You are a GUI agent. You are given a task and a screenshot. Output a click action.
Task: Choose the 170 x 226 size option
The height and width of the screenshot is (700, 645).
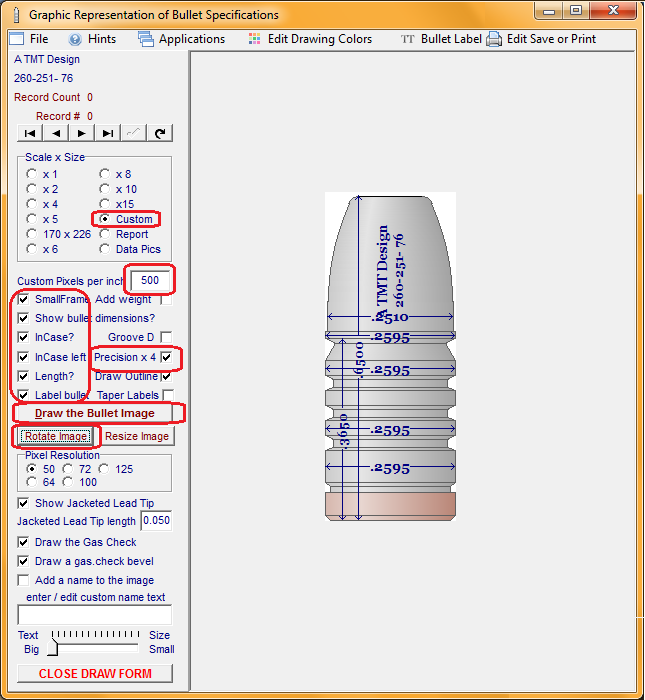pos(31,234)
